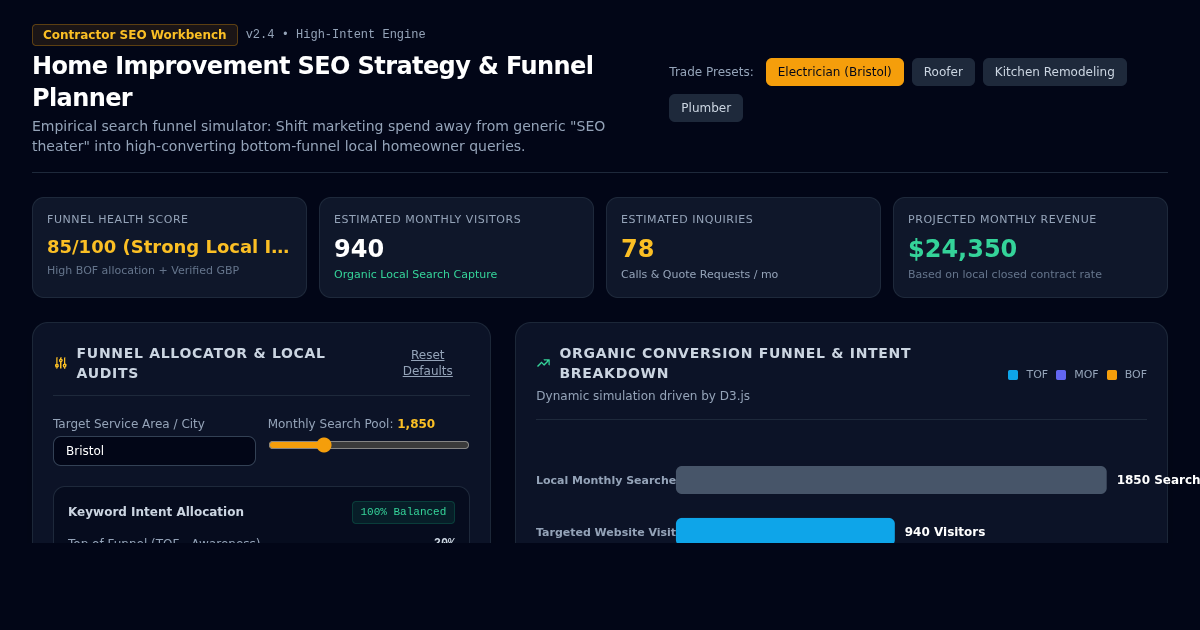1200x630 pixels.
Task: Click into the Target Service Area city field
Action: (154, 451)
